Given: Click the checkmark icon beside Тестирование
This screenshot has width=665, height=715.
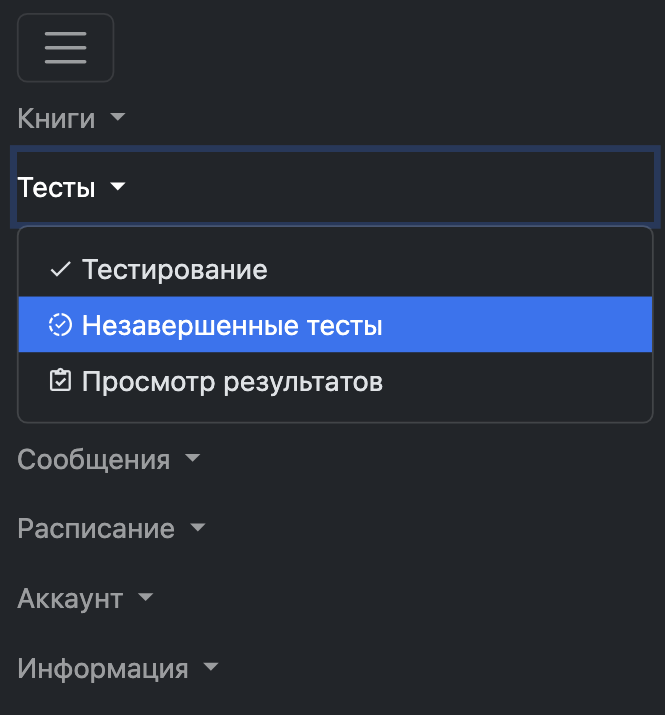Looking at the screenshot, I should point(60,270).
